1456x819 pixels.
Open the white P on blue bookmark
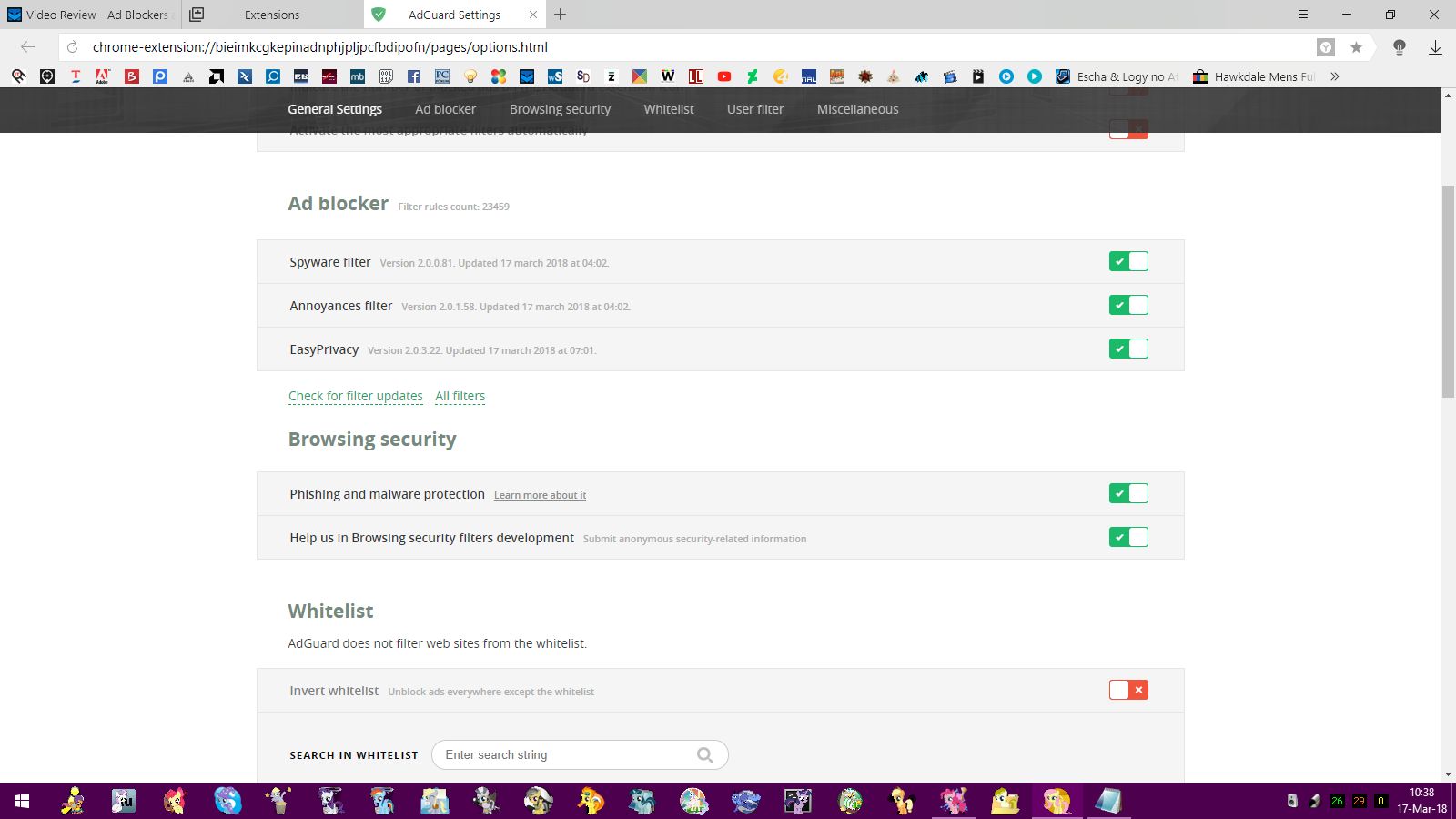[160, 76]
